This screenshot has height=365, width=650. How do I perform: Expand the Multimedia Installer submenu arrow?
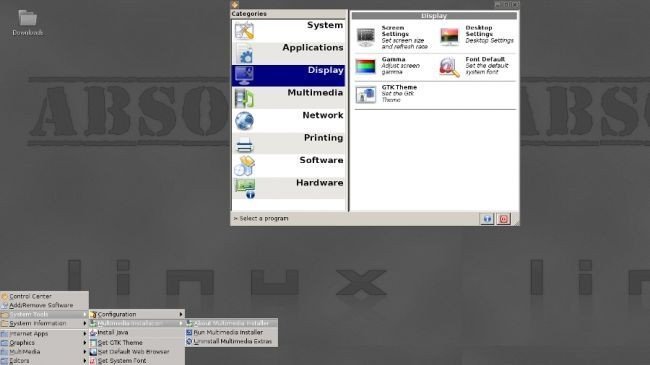[x=181, y=324]
